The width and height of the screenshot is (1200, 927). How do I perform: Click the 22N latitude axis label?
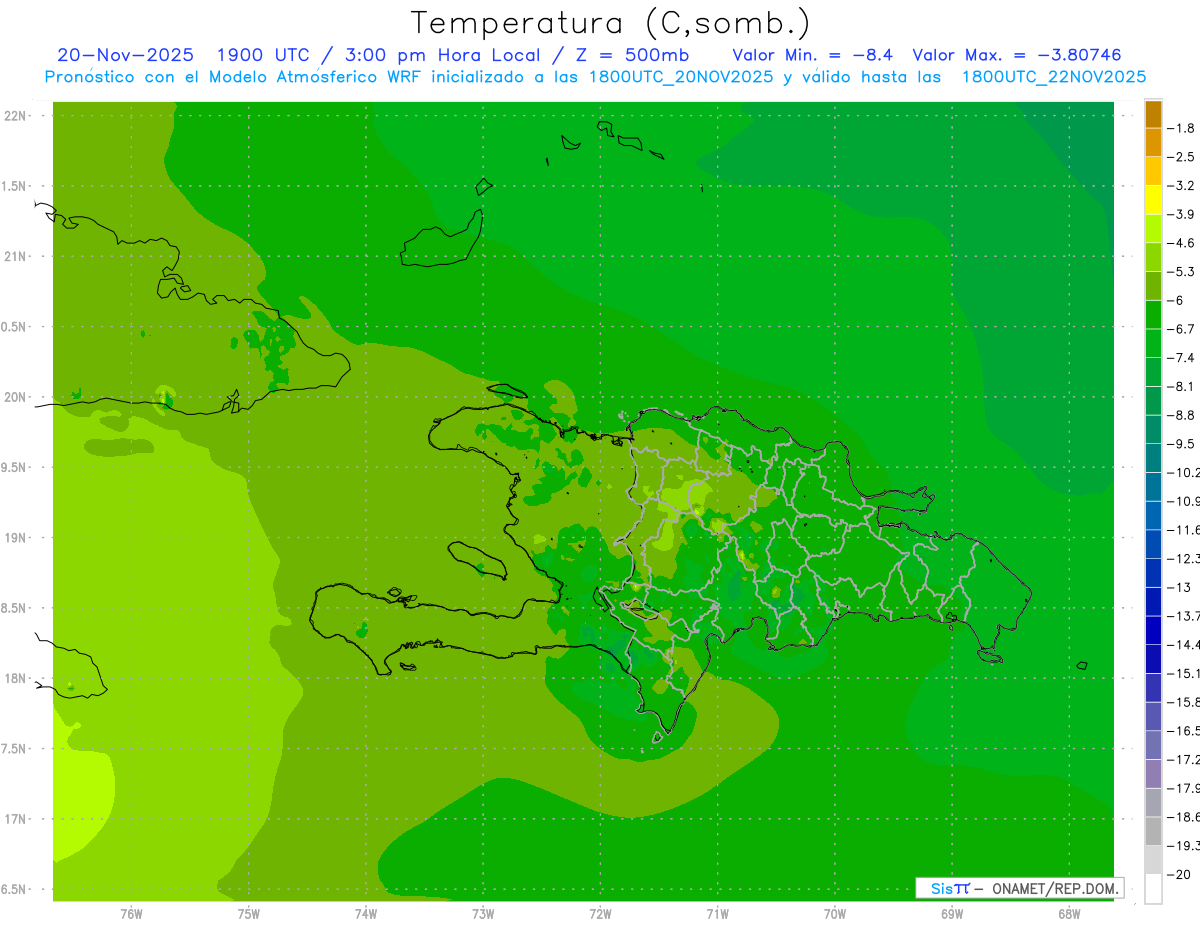coord(15,115)
